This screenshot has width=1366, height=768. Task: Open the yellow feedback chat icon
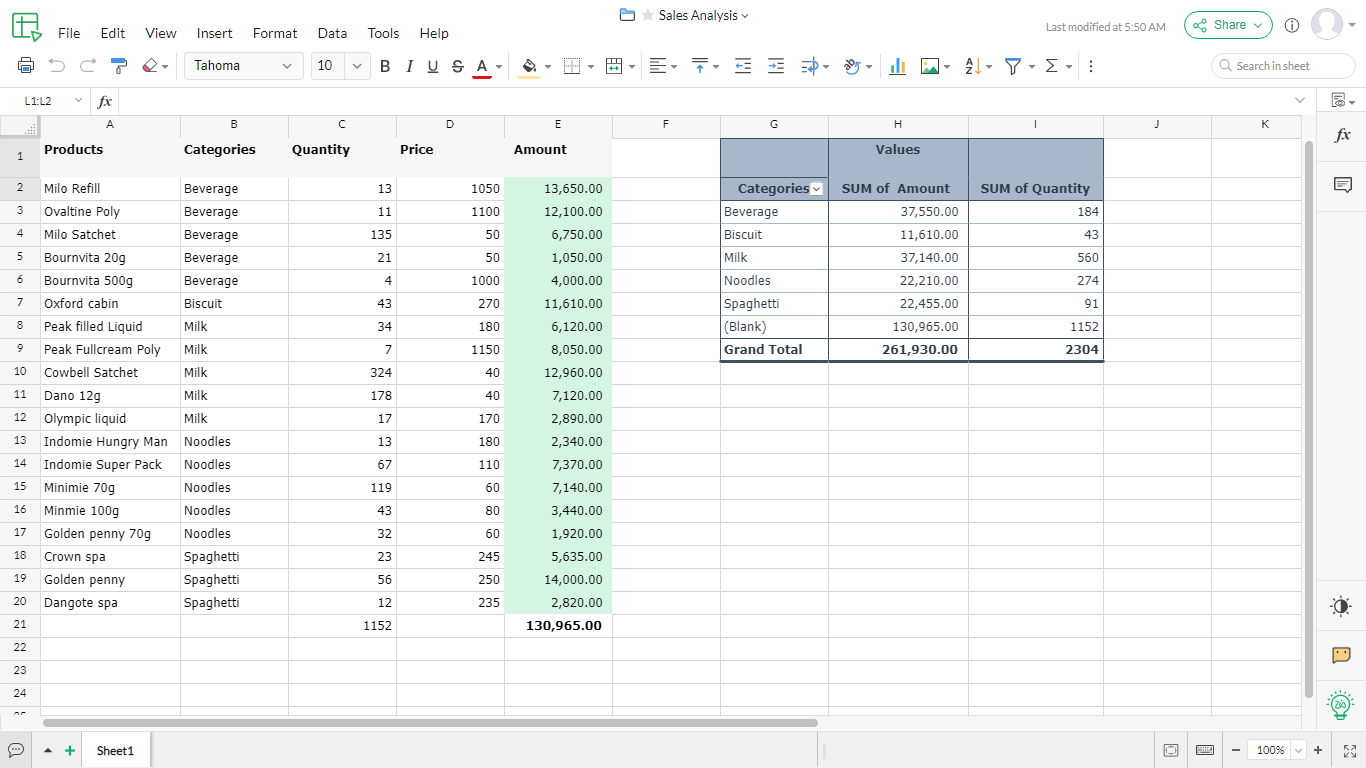pyautogui.click(x=1341, y=655)
